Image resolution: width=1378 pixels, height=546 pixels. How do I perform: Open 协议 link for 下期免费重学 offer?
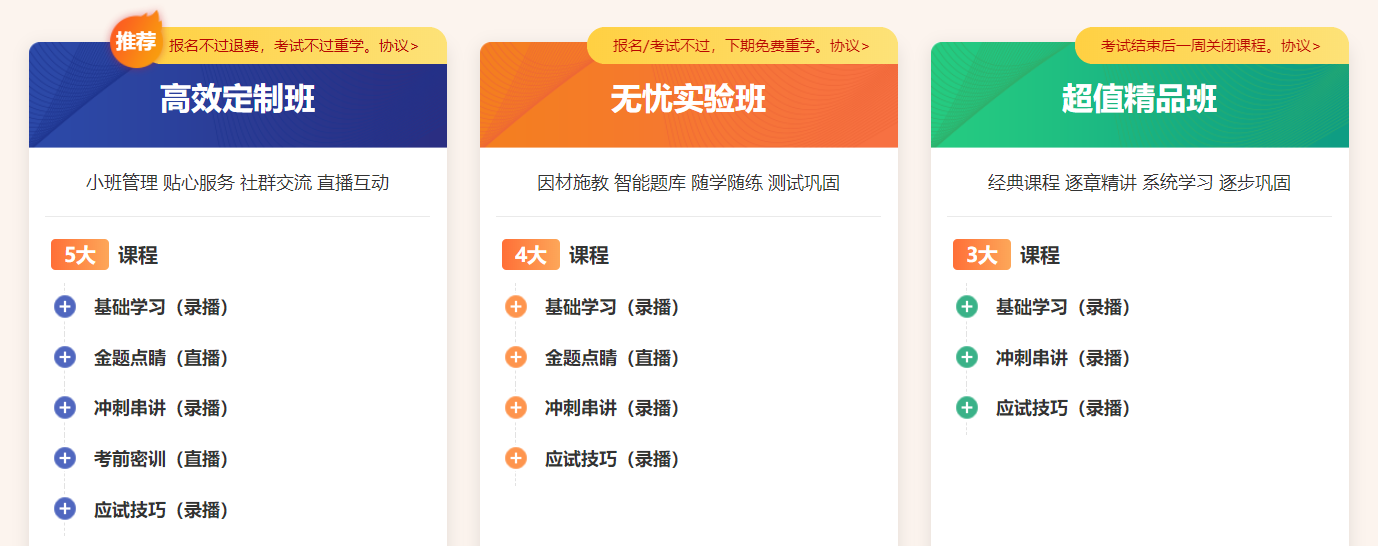849,46
